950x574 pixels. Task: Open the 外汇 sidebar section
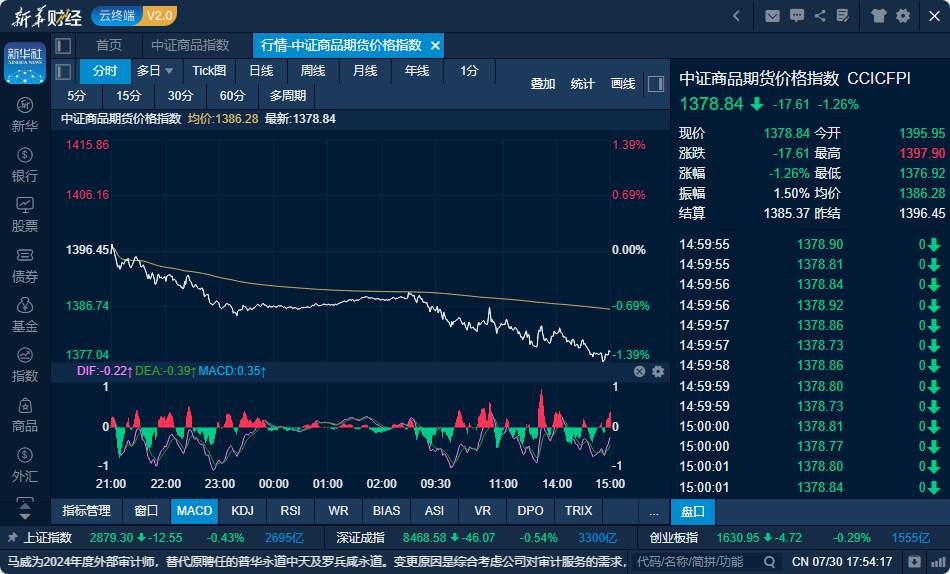click(25, 466)
